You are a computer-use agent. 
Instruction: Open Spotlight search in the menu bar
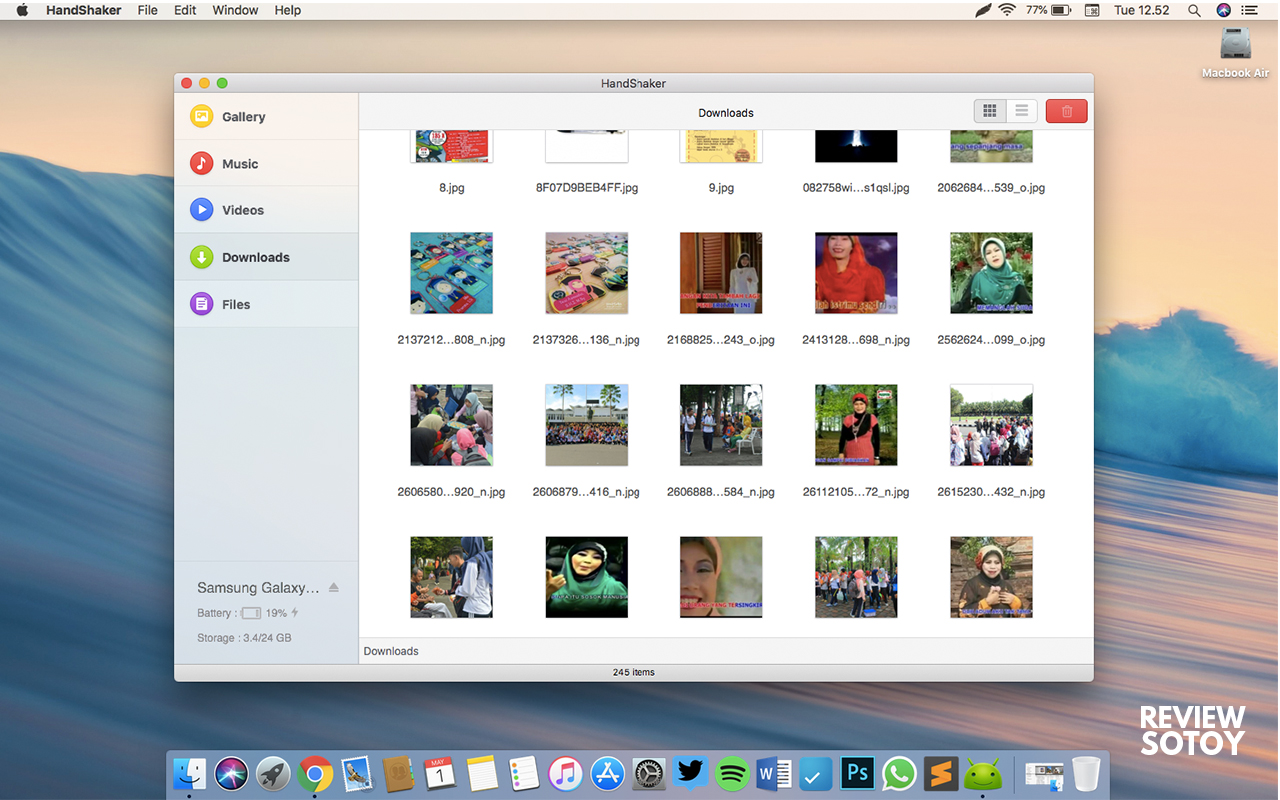point(1194,10)
